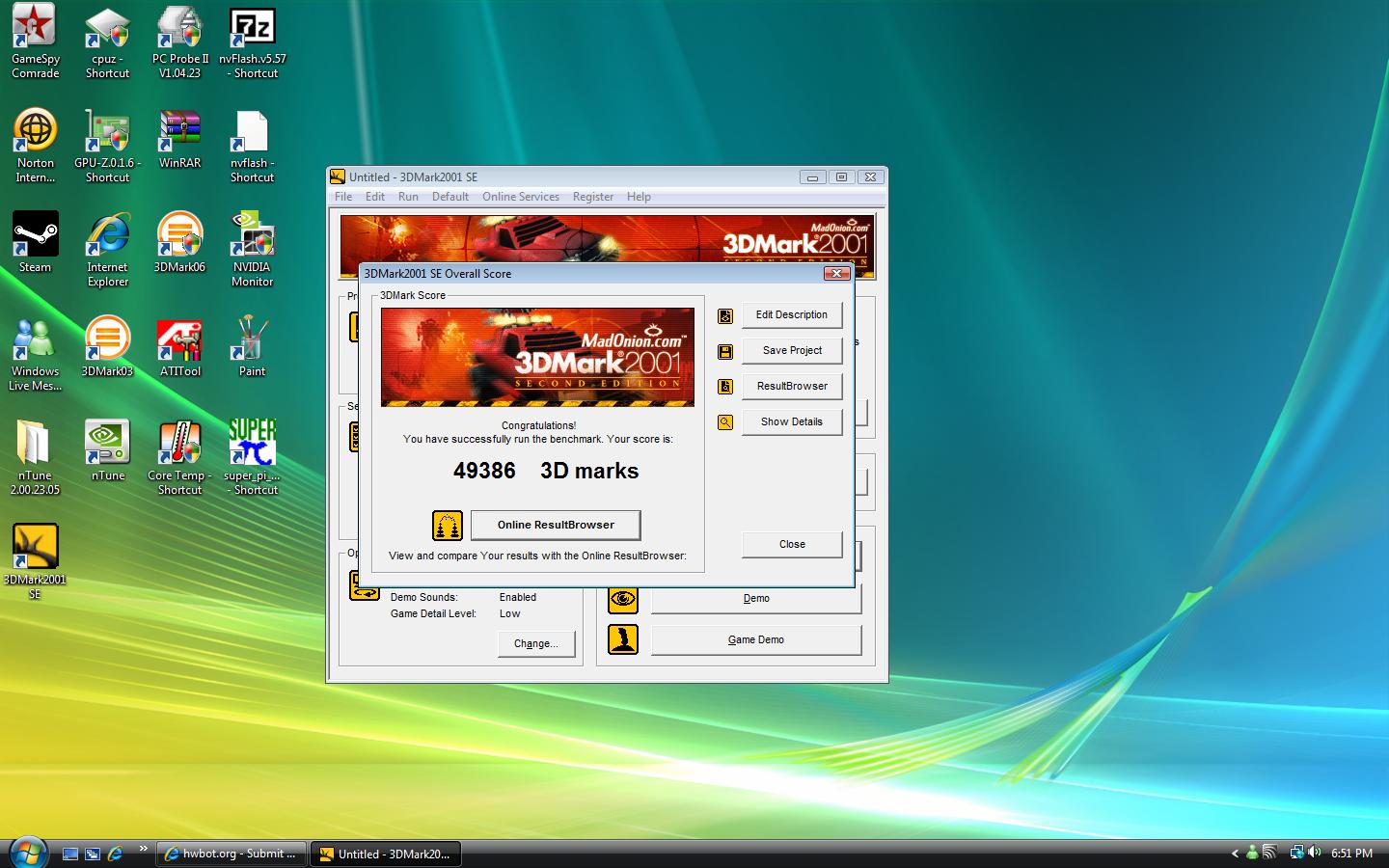
Task: Launch the nTune application icon
Action: click(x=107, y=450)
